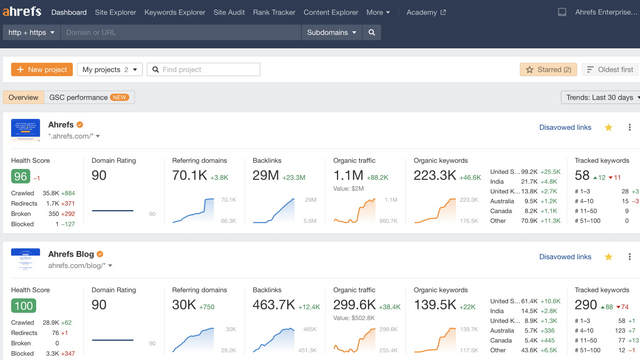Open the Ahrefs Blog project thumbnail
This screenshot has width=640, height=360.
[x=25, y=259]
